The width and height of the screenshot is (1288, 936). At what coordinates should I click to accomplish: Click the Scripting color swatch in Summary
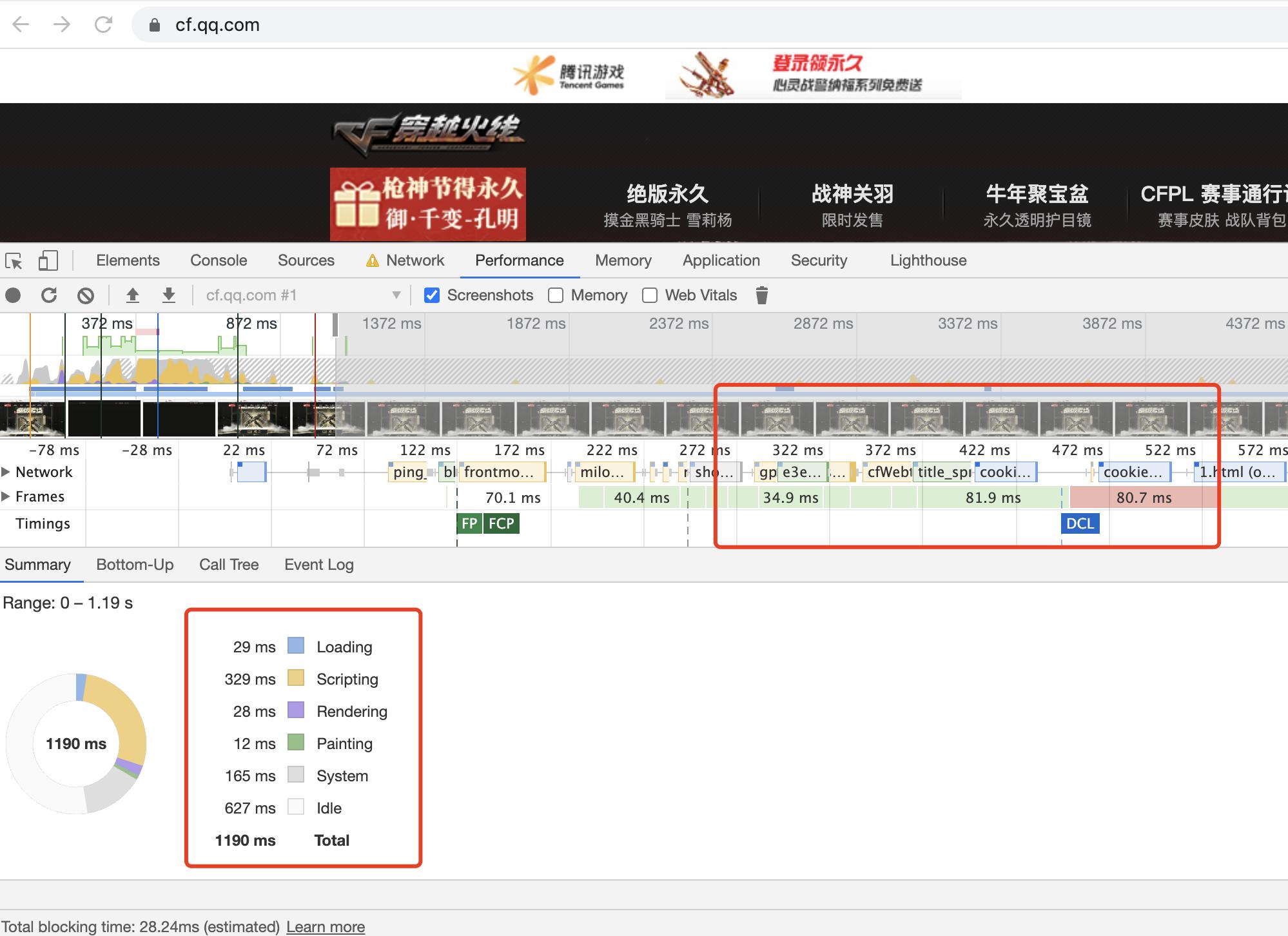[295, 678]
